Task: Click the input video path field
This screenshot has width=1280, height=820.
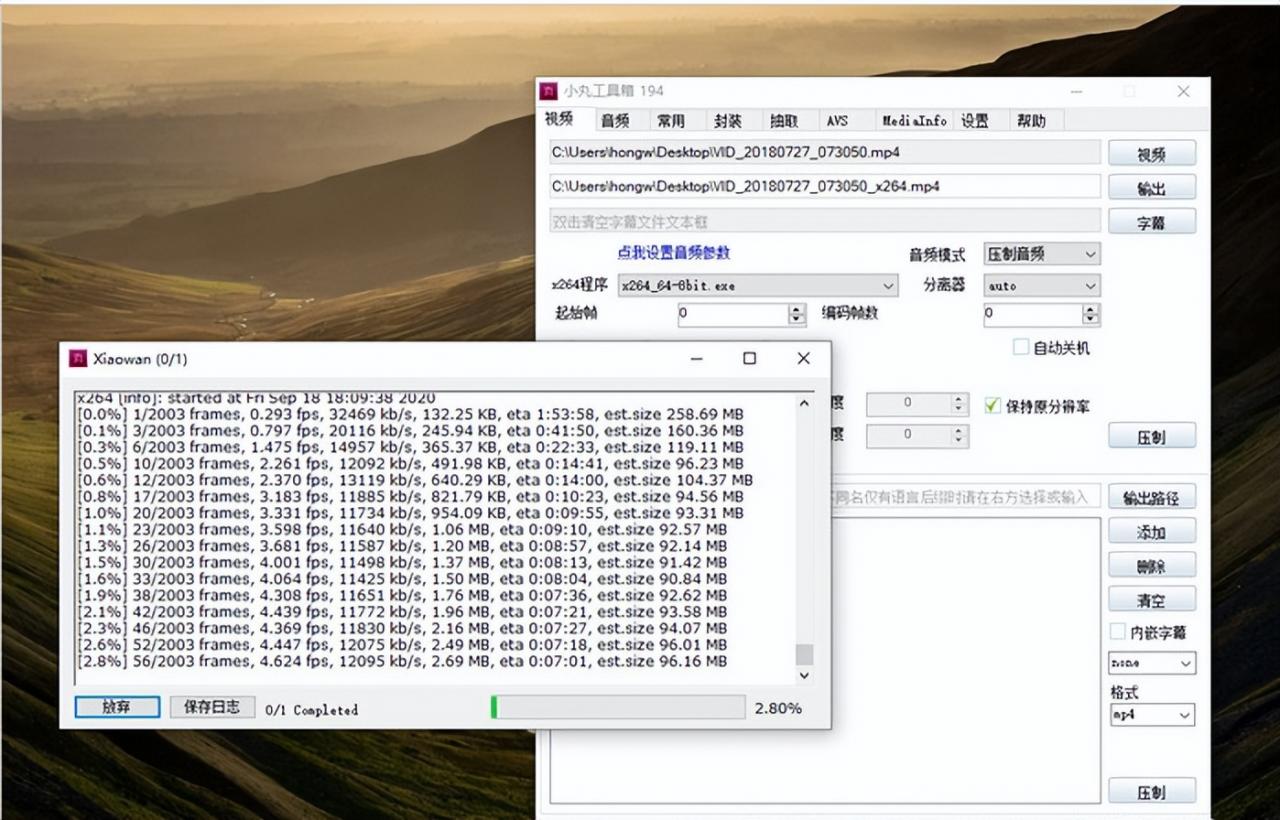Action: 825,152
